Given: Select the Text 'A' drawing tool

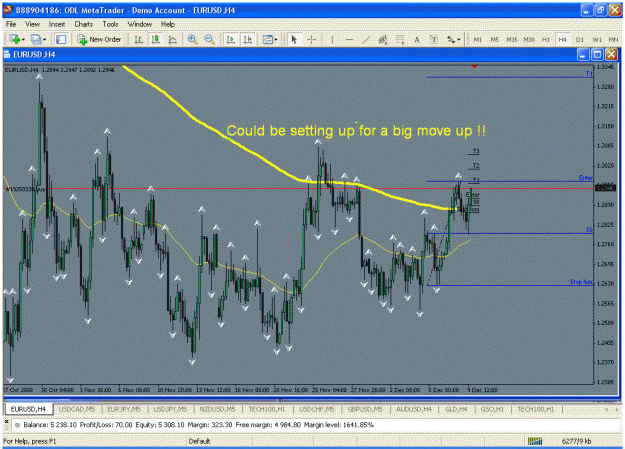Looking at the screenshot, I should click(417, 39).
